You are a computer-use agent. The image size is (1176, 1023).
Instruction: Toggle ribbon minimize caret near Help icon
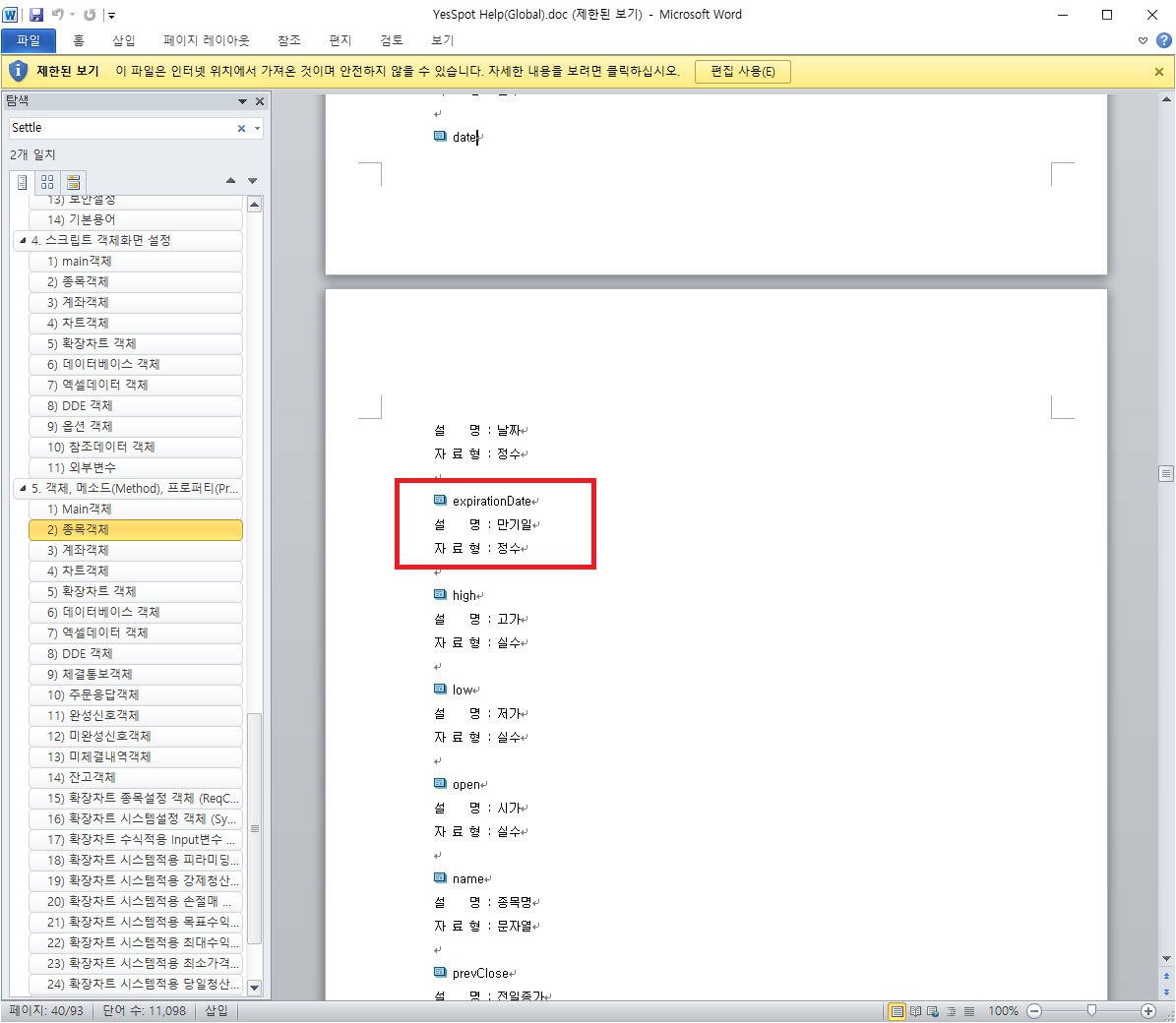(1143, 40)
